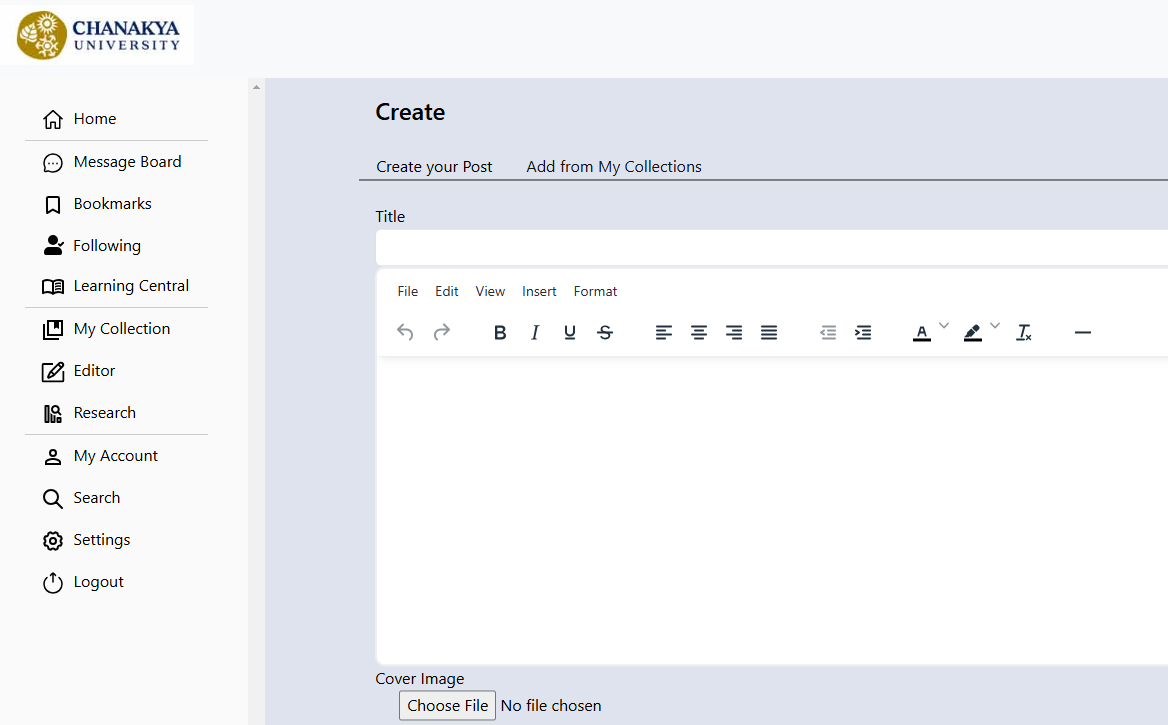Expand the text color dropdown arrow
The height and width of the screenshot is (725, 1168).
tap(944, 326)
